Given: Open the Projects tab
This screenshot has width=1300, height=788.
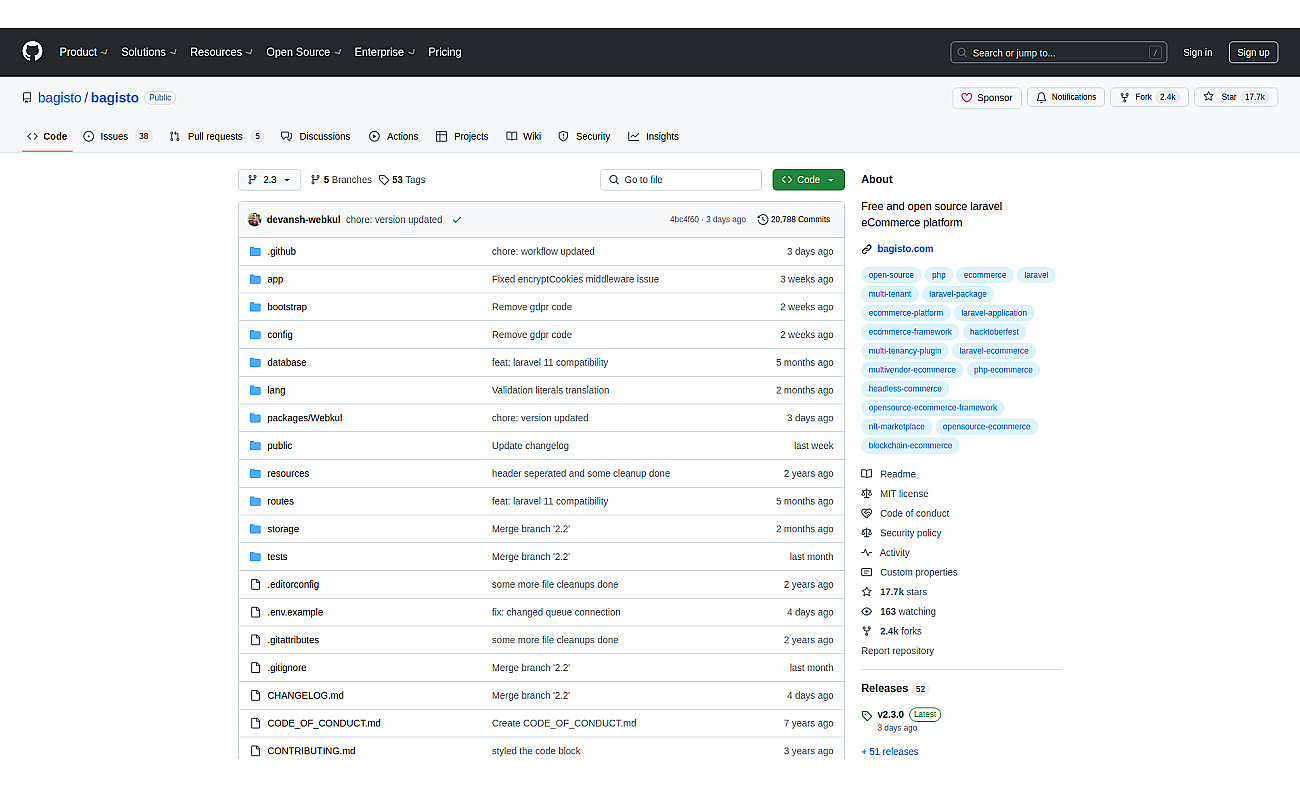Looking at the screenshot, I should (462, 136).
